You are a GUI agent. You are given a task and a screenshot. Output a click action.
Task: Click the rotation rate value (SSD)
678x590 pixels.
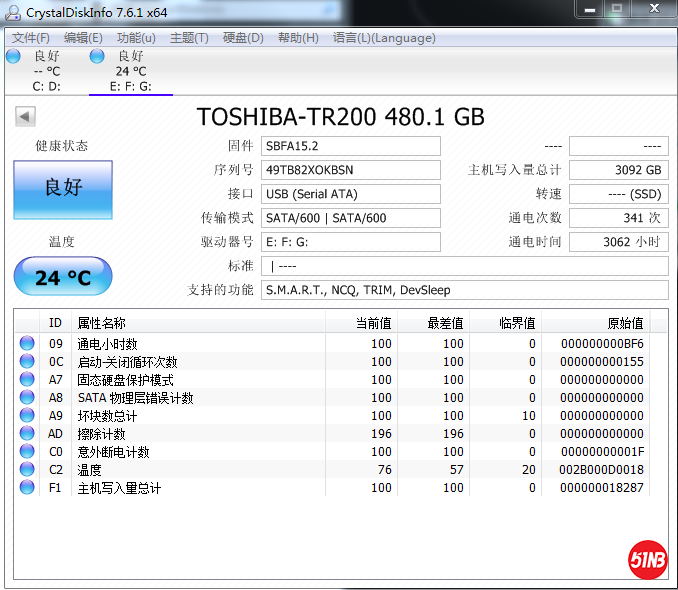[x=619, y=194]
